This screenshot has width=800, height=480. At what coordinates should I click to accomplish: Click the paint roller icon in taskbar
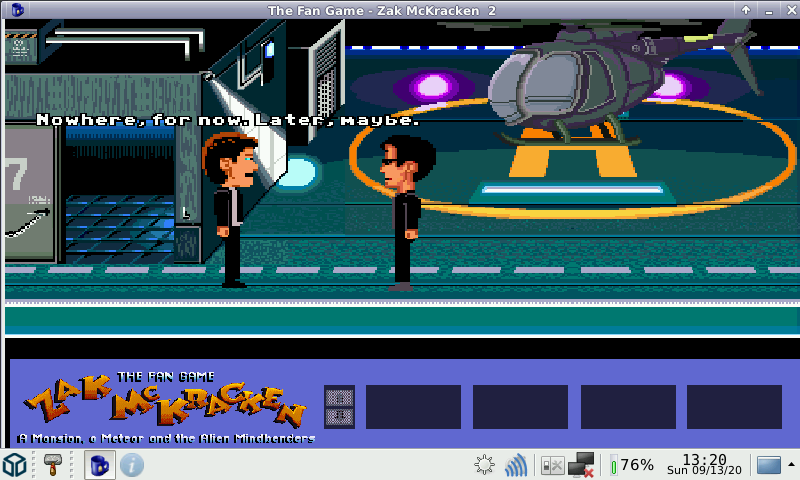(53, 465)
